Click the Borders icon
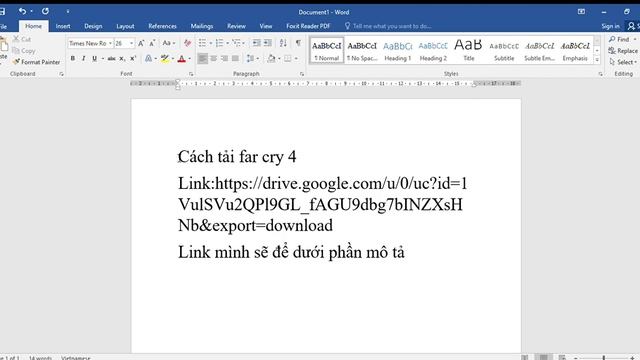Image resolution: width=640 pixels, height=360 pixels. 288,59
